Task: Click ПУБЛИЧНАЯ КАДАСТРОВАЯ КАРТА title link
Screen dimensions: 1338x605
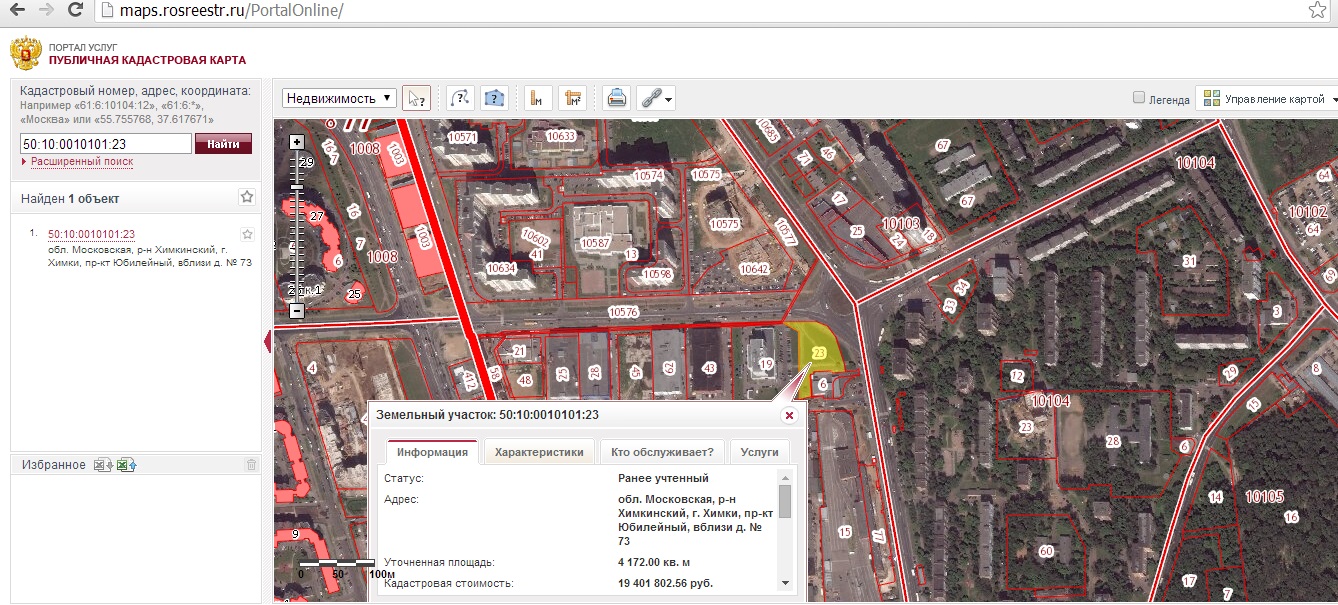Action: coord(147,61)
